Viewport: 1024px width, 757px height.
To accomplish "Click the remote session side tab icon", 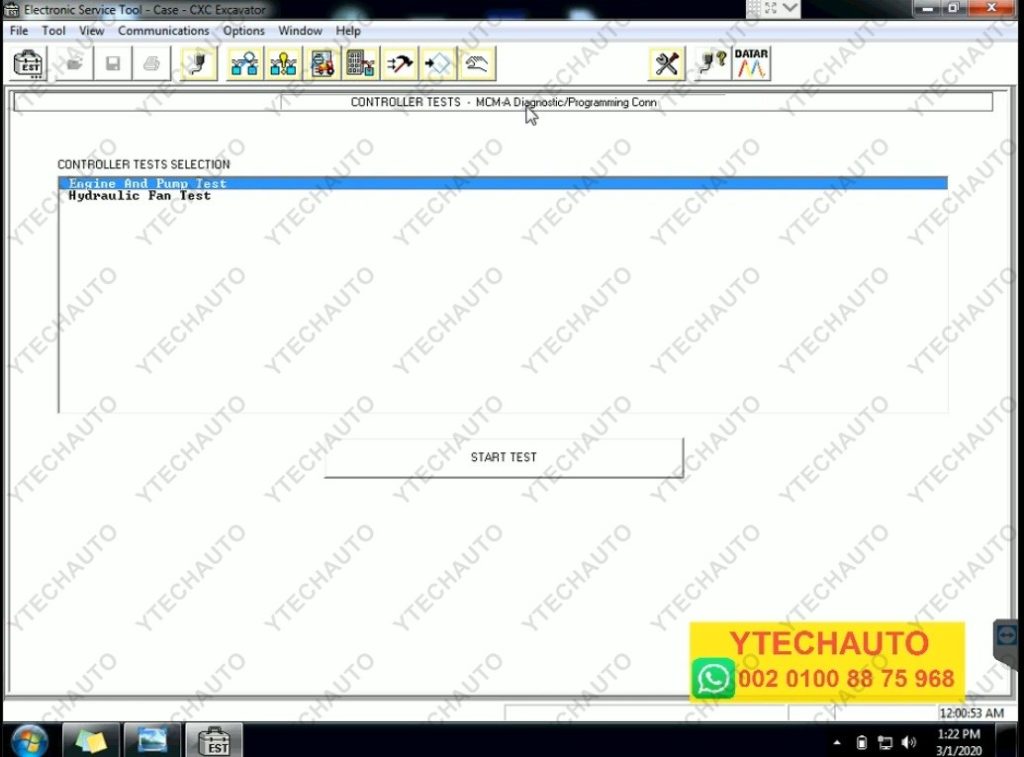I will 1006,635.
